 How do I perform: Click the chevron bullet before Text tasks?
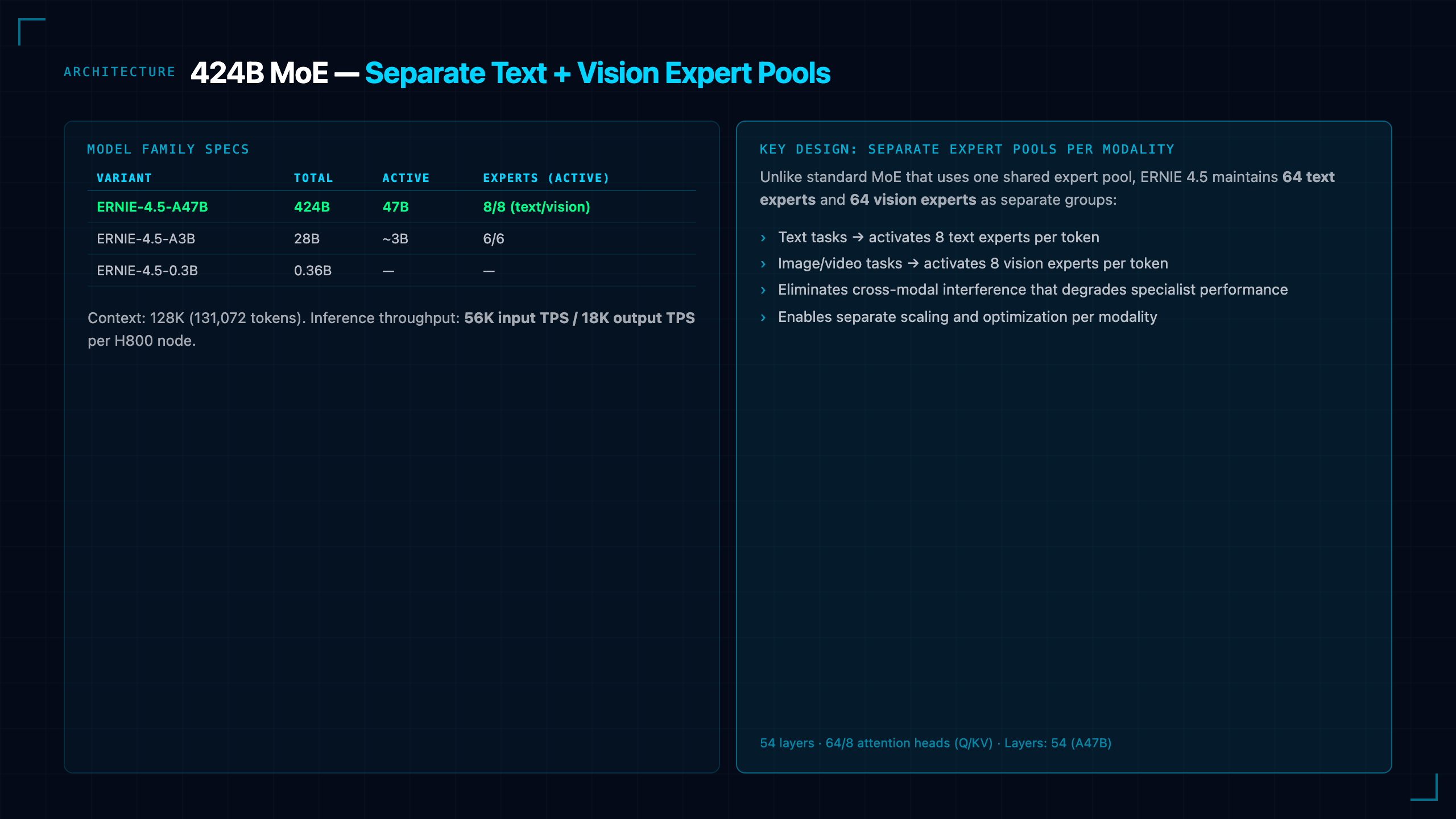(763, 238)
